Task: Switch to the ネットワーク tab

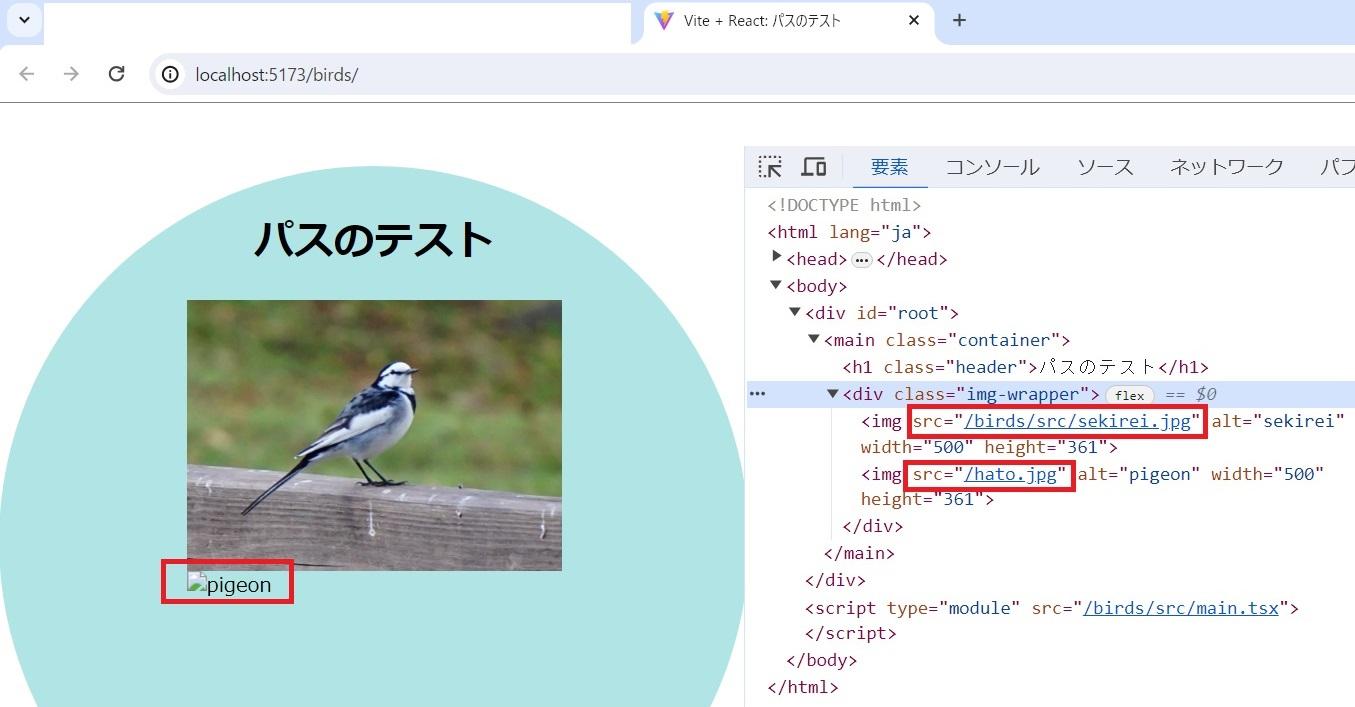Action: [x=1225, y=166]
